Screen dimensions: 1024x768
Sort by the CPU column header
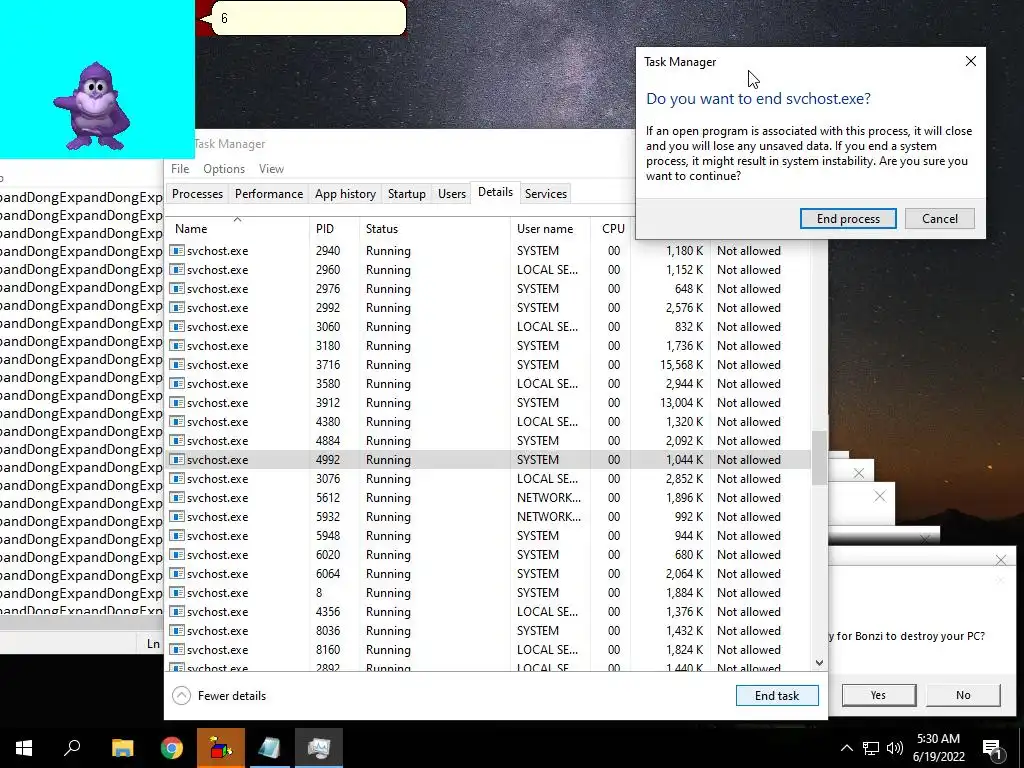tap(611, 229)
